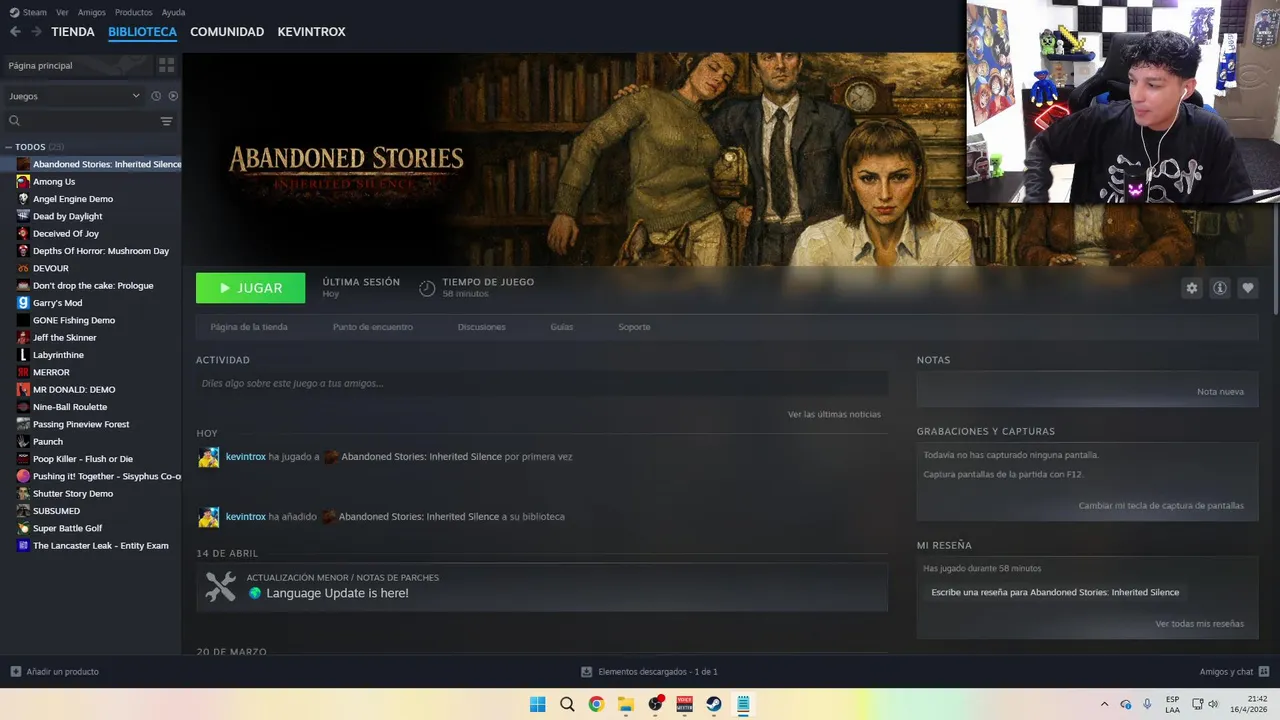Open Google Chrome from taskbar
Screen dimensions: 1280x720
[596, 704]
